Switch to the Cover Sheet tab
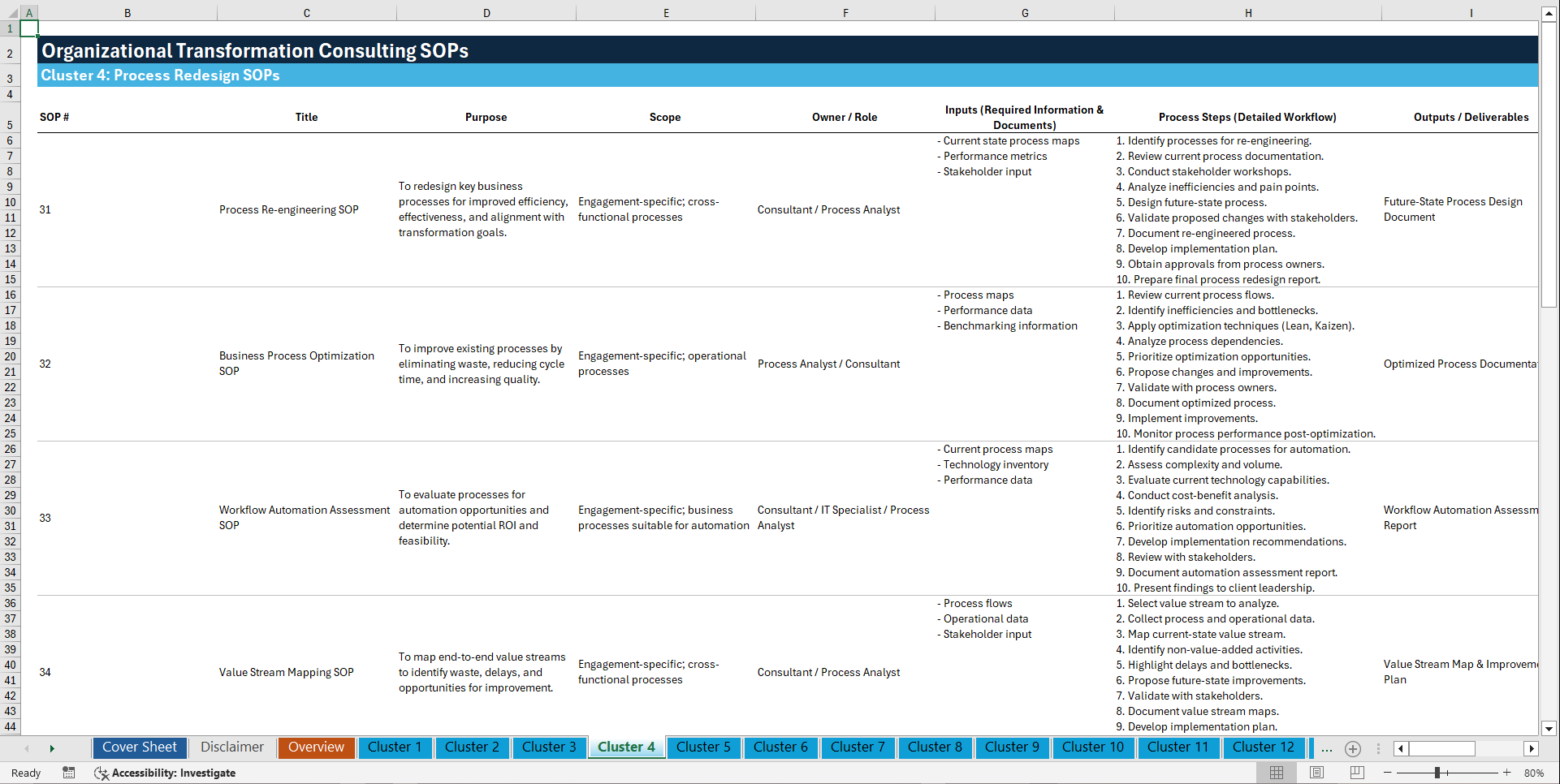 point(139,747)
